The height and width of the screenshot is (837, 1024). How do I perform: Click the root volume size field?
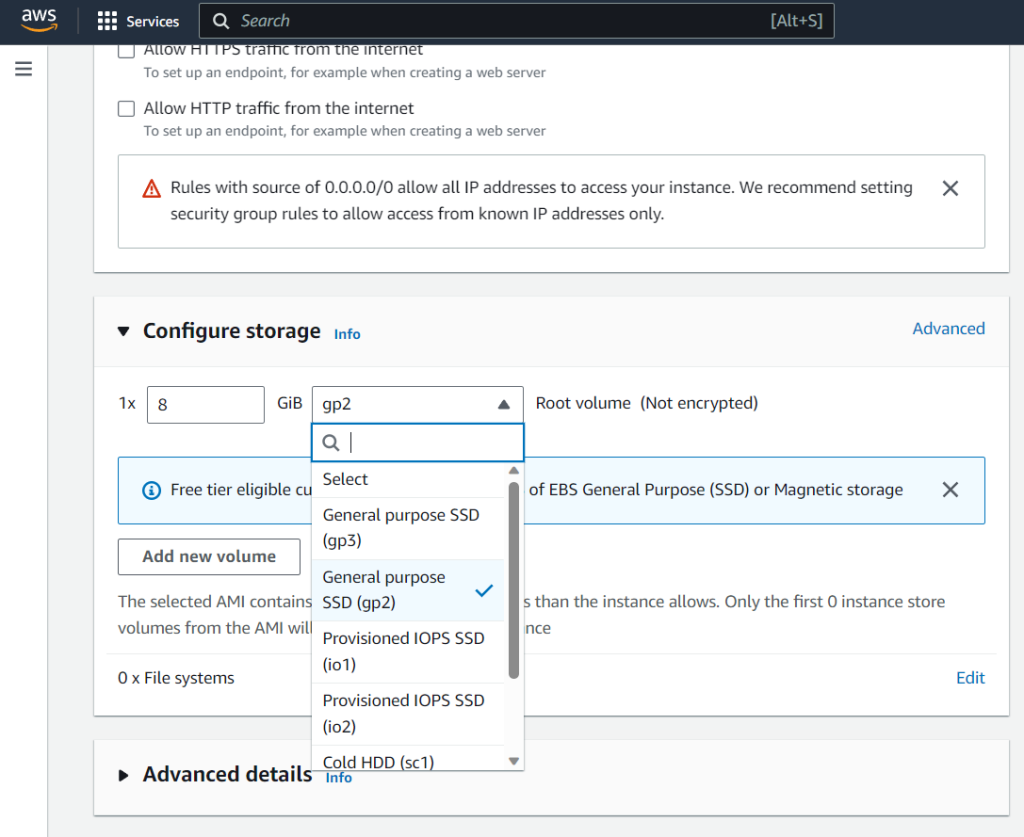point(205,404)
